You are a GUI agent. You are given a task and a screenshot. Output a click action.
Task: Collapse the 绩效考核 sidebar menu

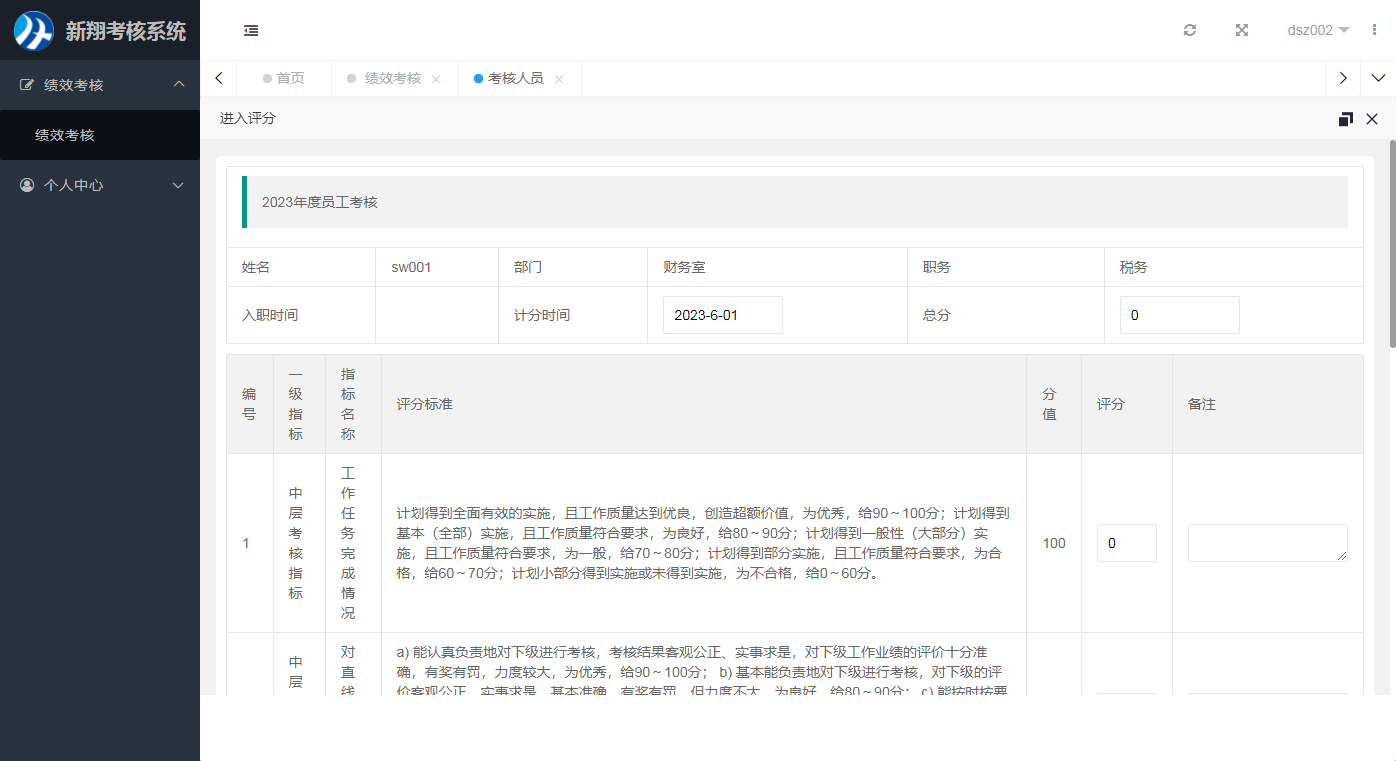100,85
